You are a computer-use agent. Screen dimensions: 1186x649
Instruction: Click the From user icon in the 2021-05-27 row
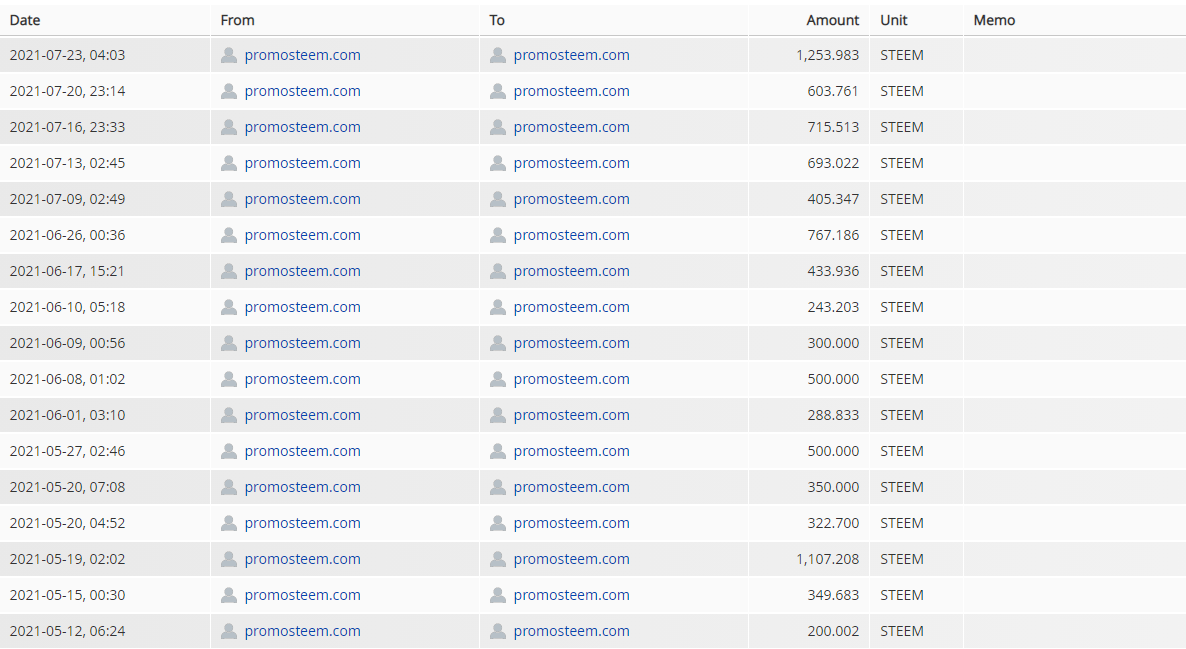(228, 452)
